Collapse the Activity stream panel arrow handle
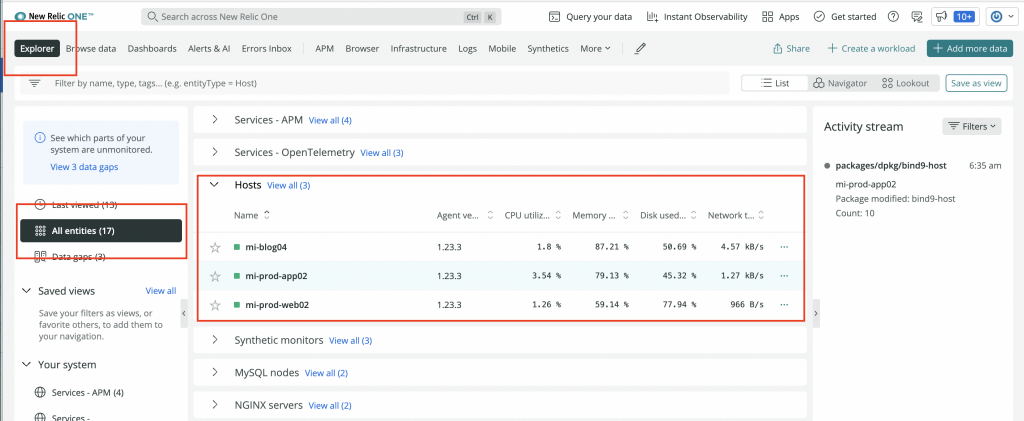Image resolution: width=1024 pixels, height=421 pixels. (816, 314)
